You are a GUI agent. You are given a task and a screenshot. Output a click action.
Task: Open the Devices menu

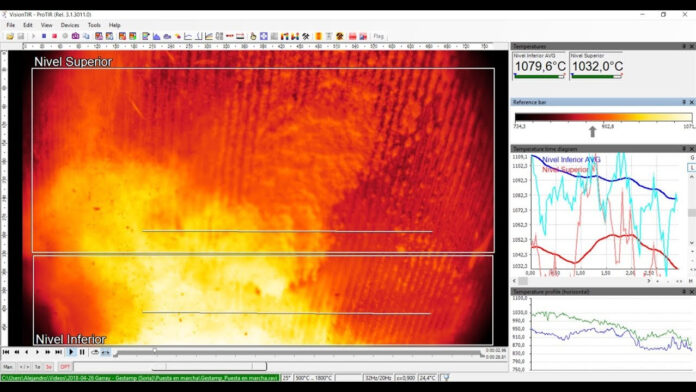[x=70, y=25]
